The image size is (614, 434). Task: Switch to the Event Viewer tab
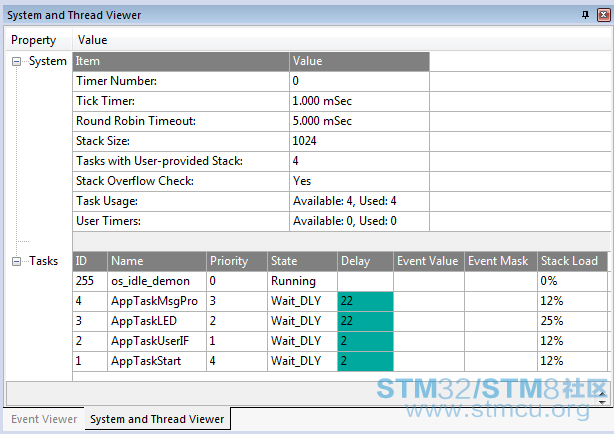44,419
